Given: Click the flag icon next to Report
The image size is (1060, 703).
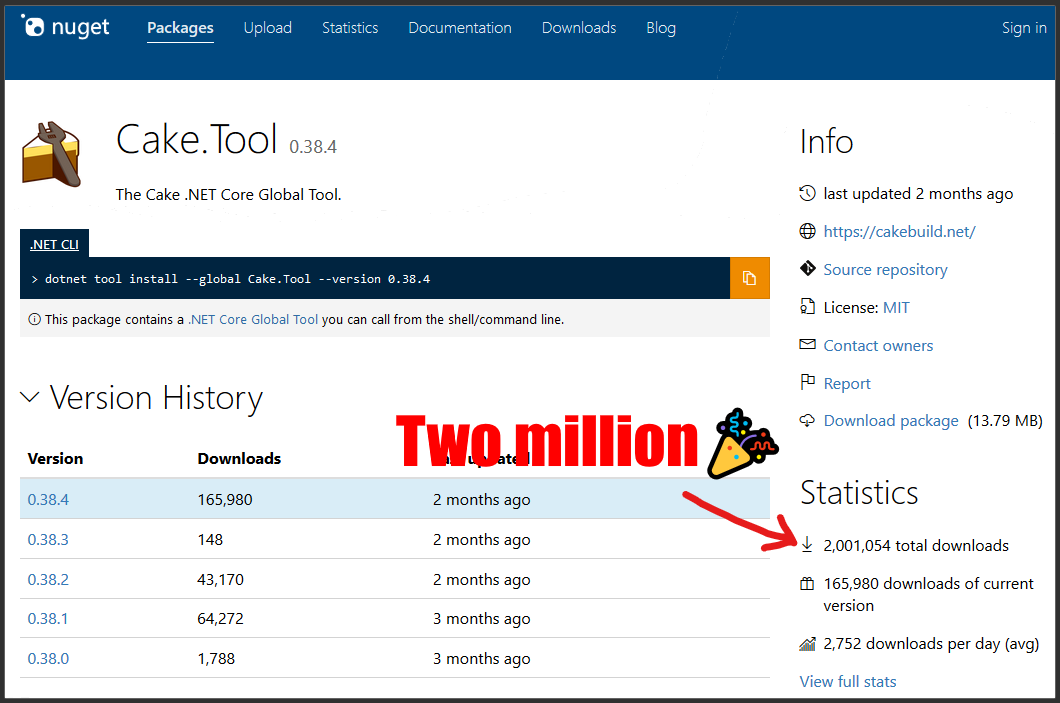Looking at the screenshot, I should (807, 382).
